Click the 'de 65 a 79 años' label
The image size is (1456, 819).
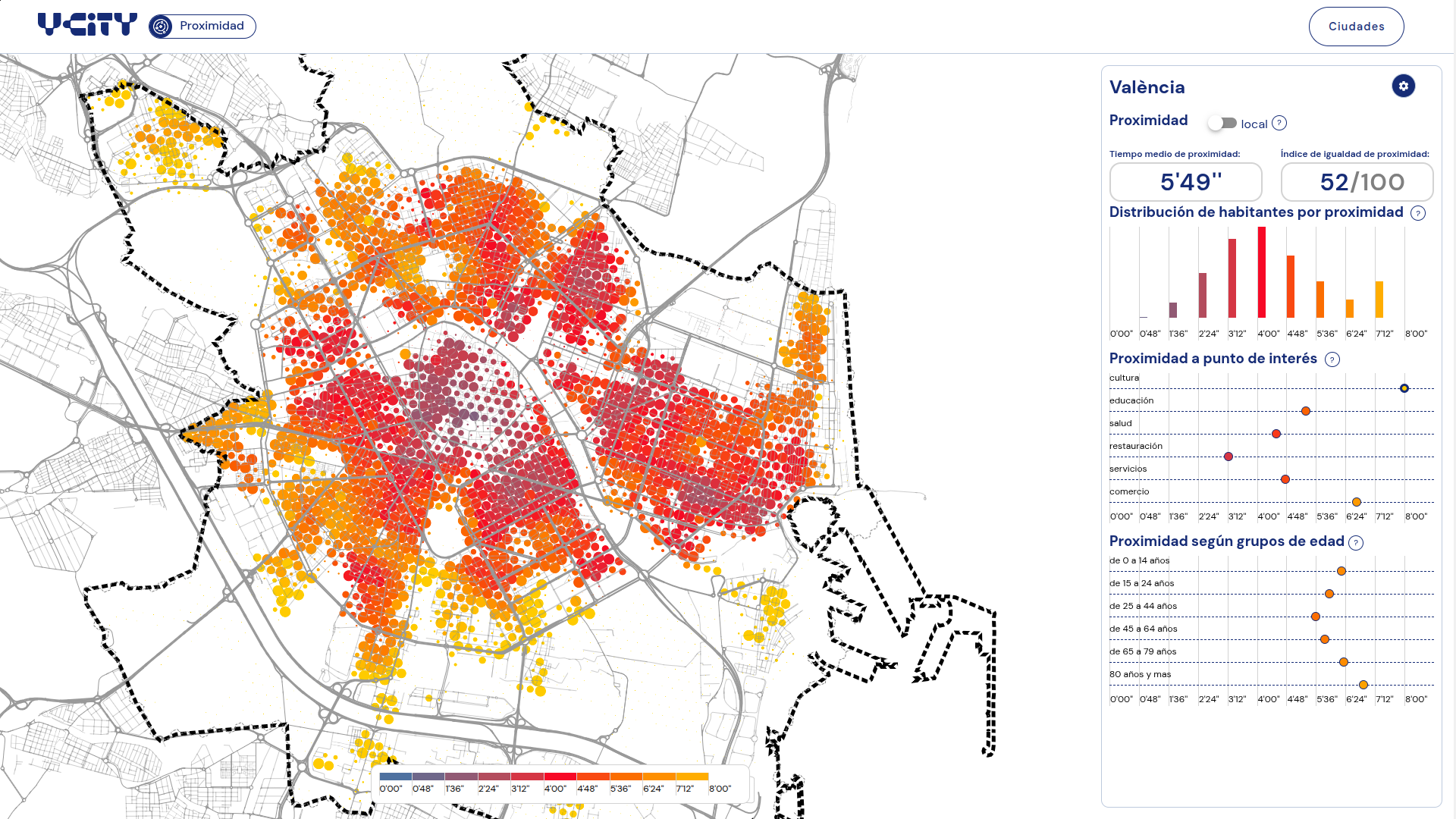(1143, 651)
